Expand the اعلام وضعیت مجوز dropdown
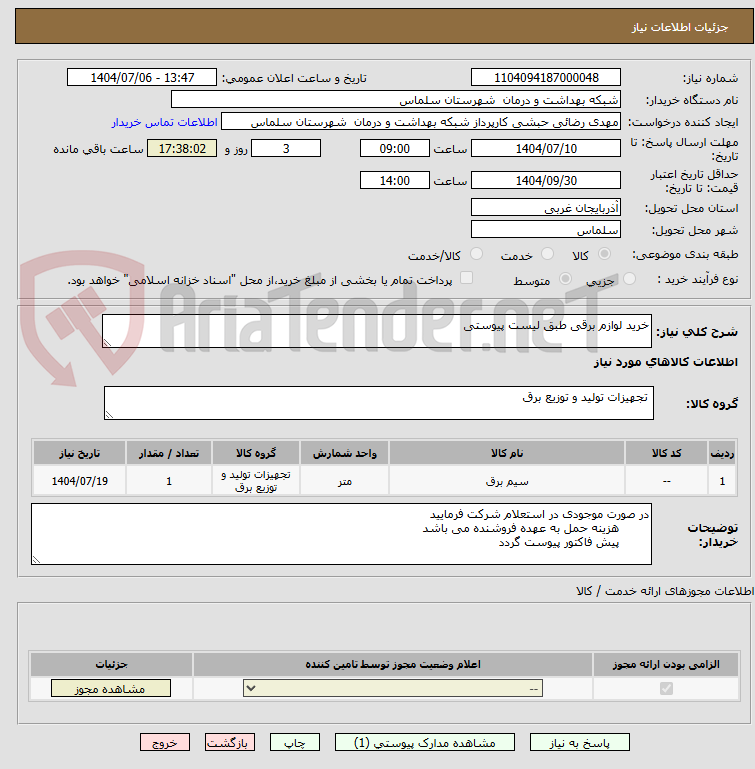The height and width of the screenshot is (769, 755). [x=393, y=688]
